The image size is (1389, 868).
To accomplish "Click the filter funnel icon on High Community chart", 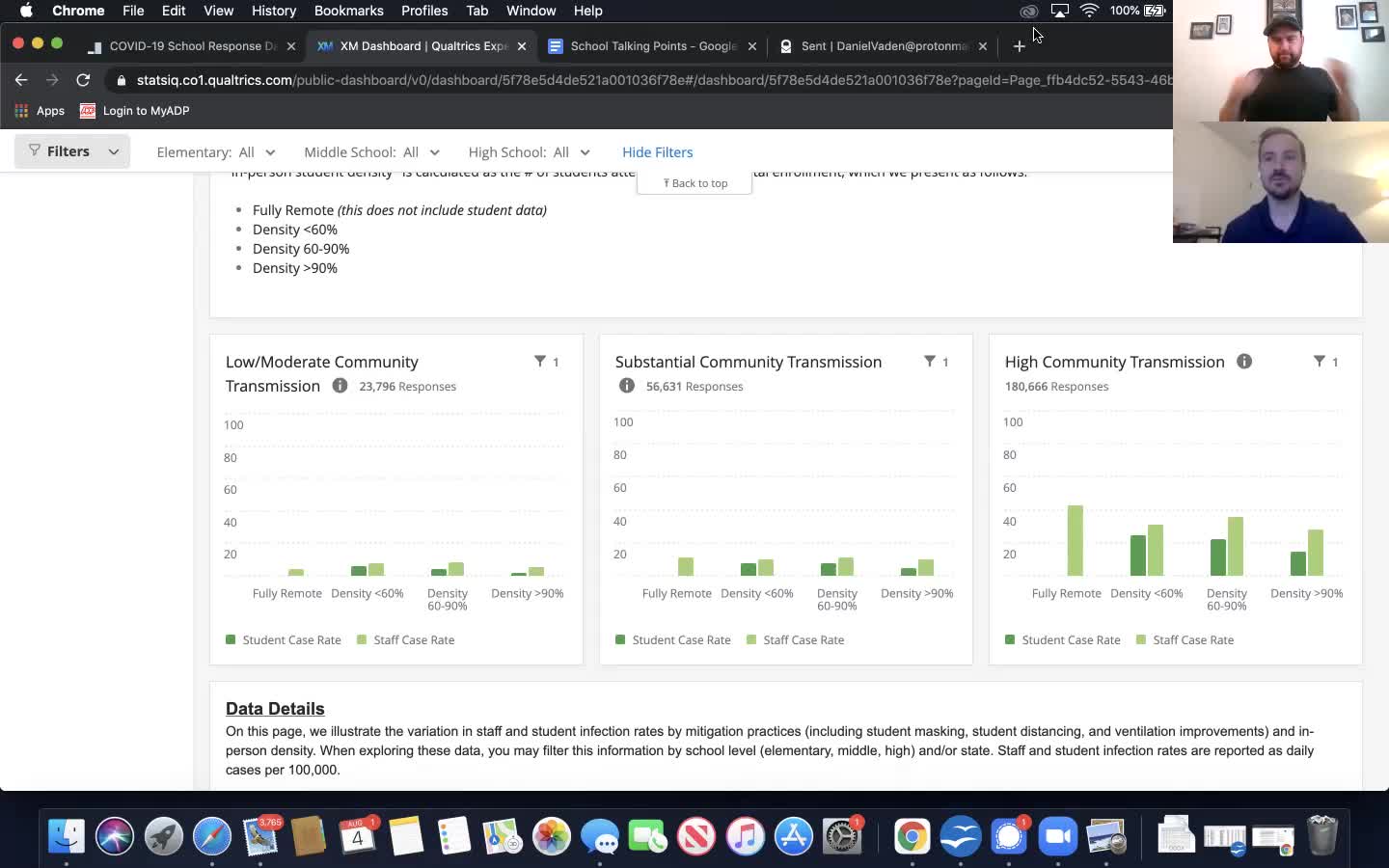I will coord(1320,362).
